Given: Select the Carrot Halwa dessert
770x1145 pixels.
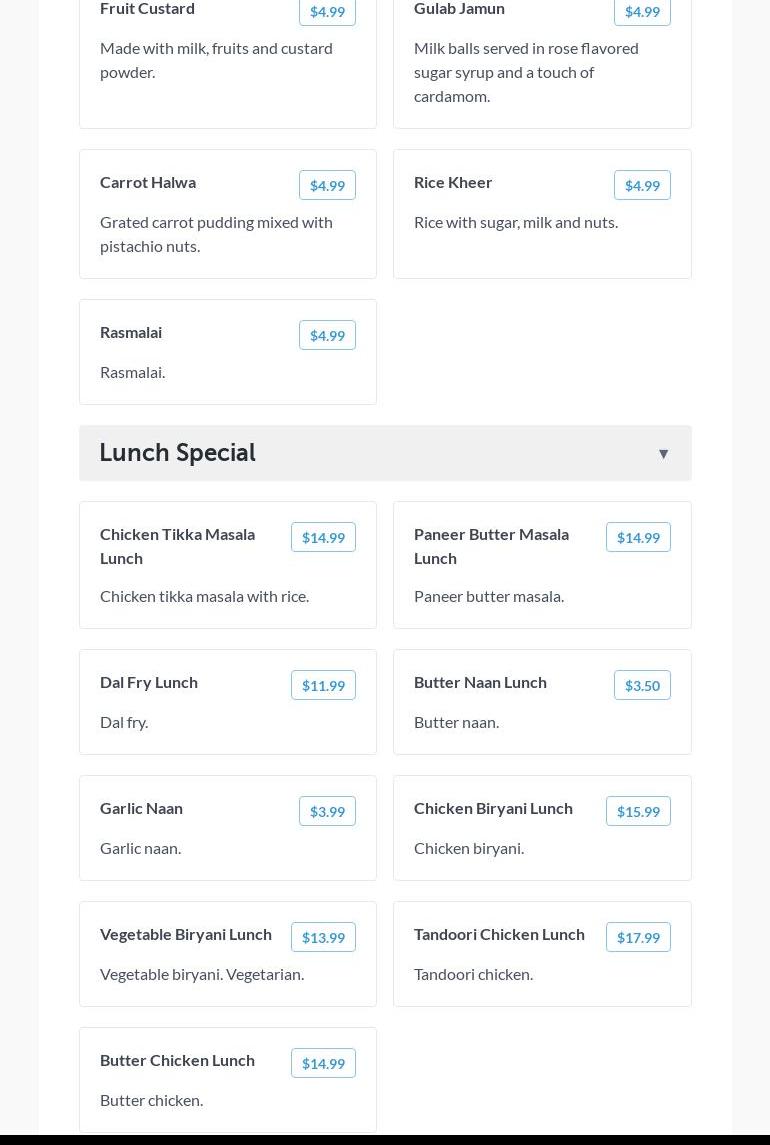Looking at the screenshot, I should 148,182.
